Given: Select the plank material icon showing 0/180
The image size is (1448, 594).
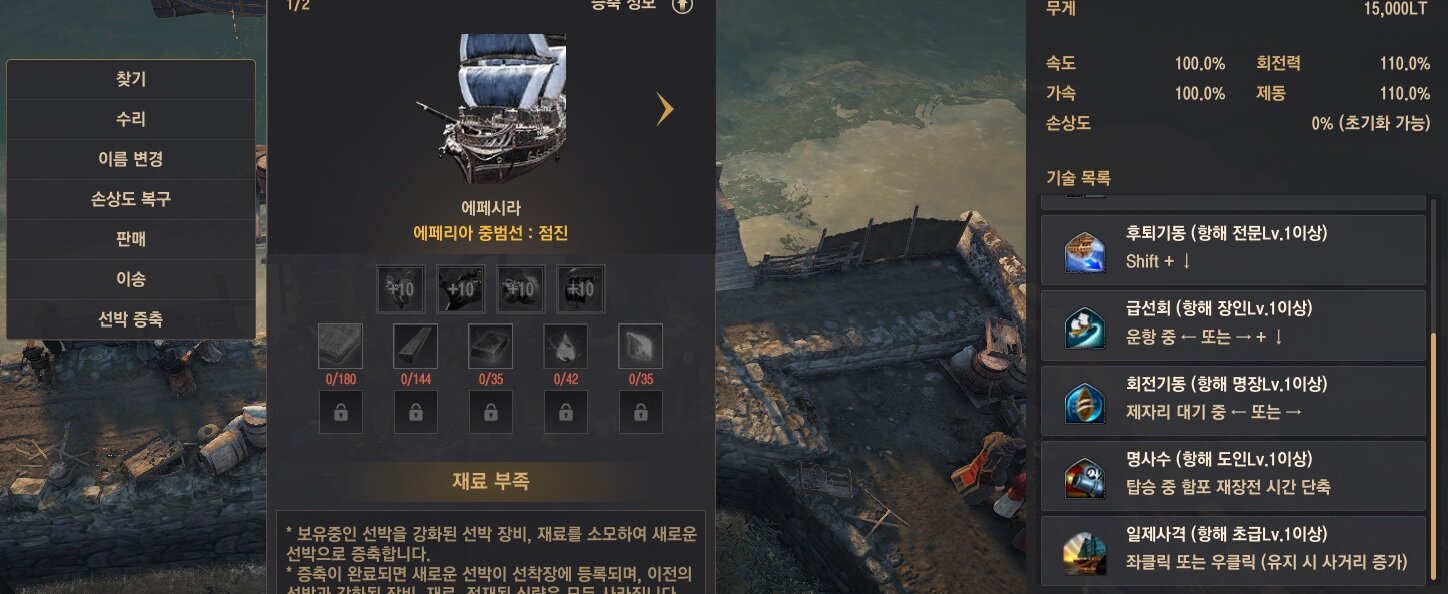Looking at the screenshot, I should [340, 346].
